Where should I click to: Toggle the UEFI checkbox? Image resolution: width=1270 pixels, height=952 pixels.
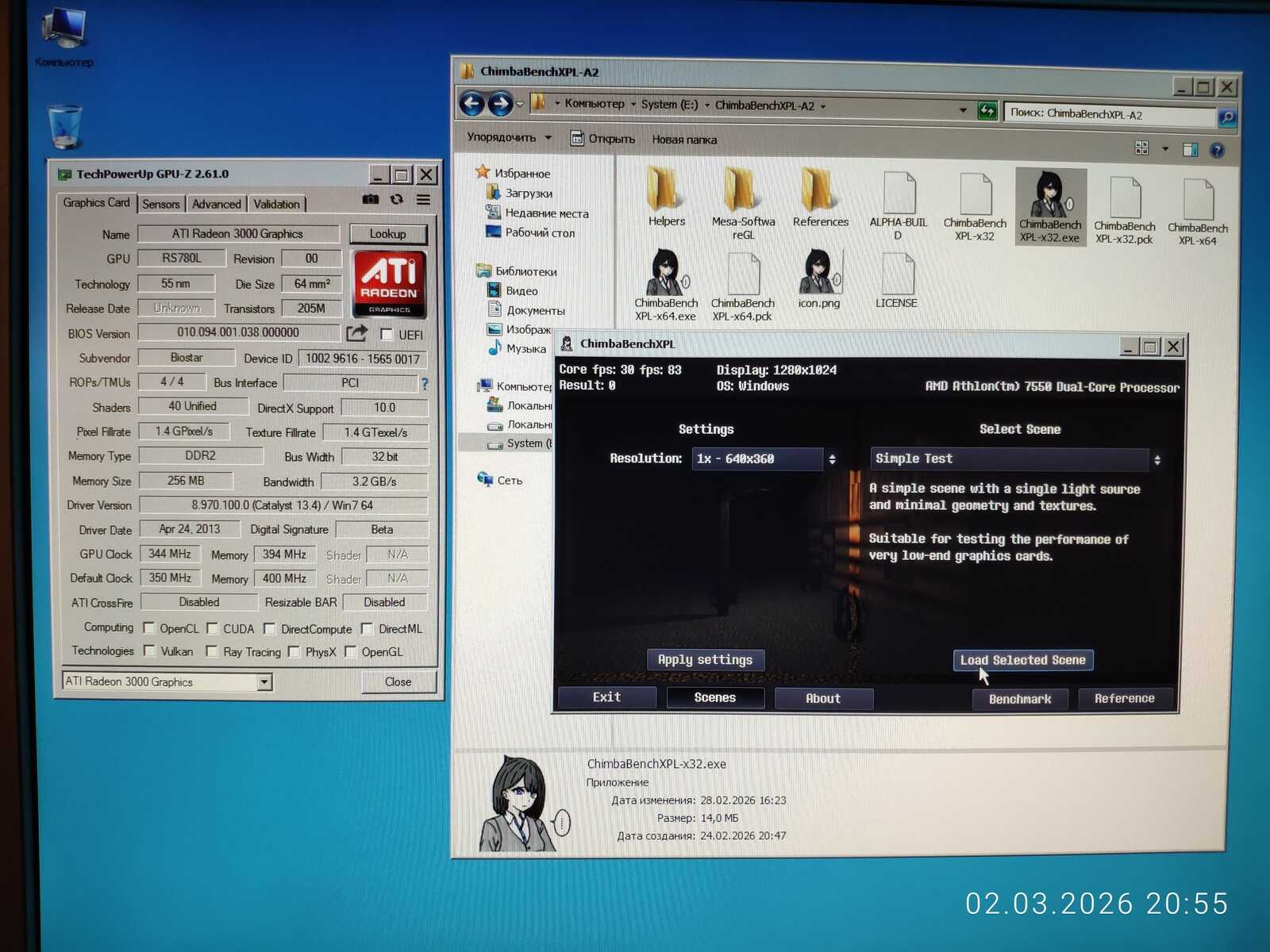click(x=387, y=334)
